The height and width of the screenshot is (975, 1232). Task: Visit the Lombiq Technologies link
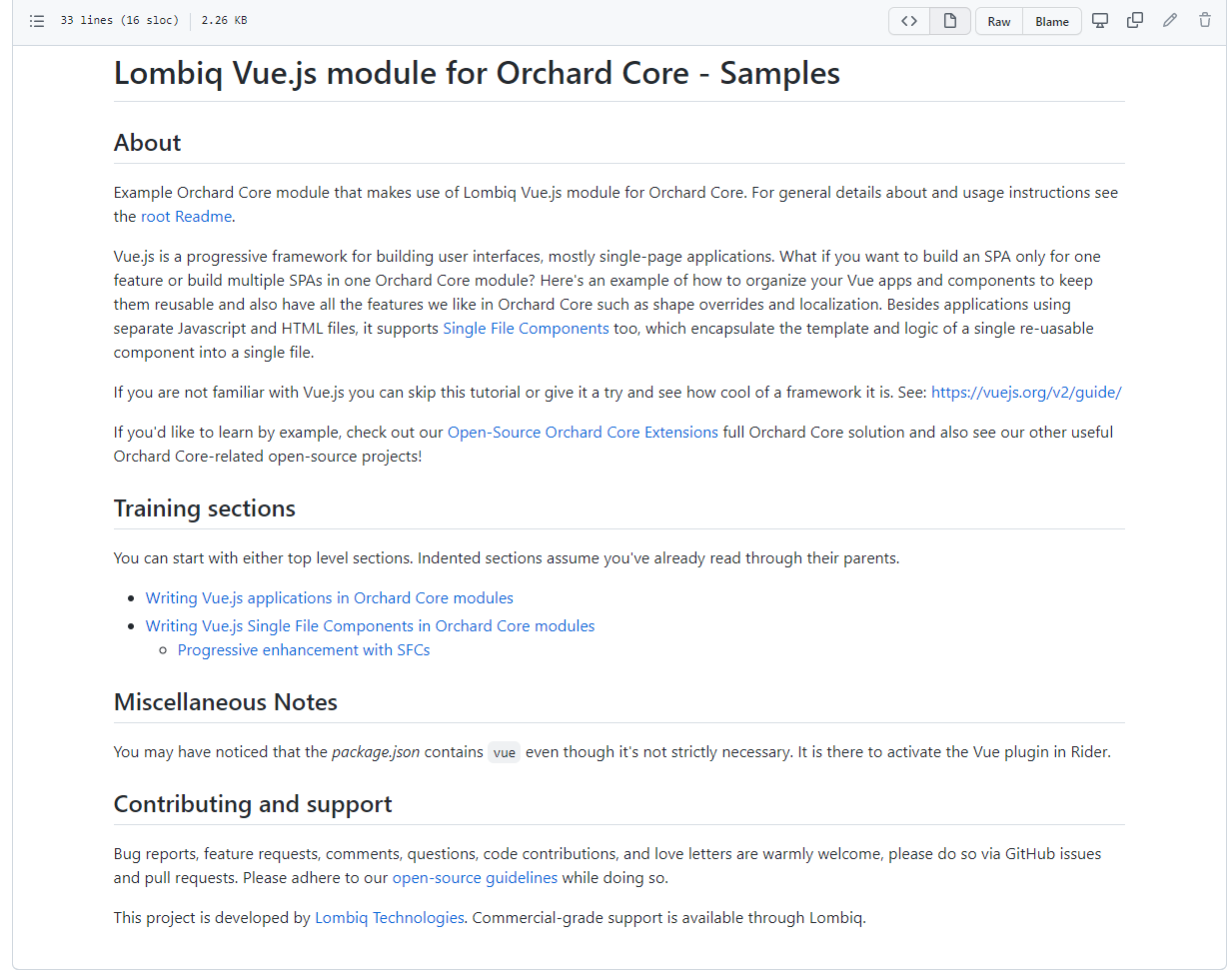(390, 918)
